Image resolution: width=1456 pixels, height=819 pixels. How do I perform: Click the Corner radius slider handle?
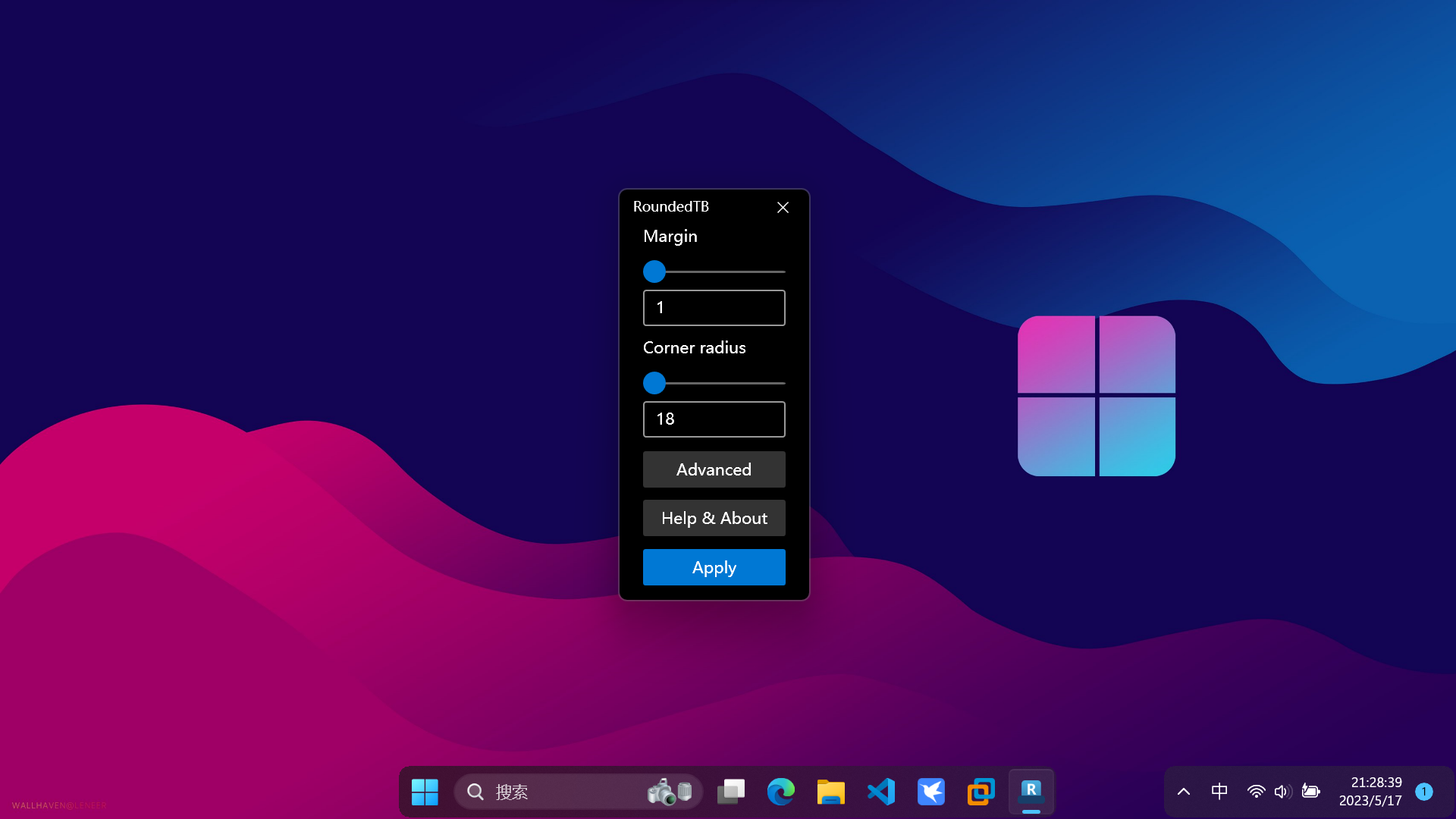pos(654,383)
